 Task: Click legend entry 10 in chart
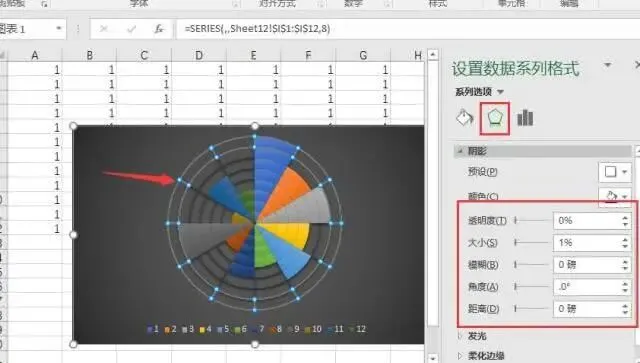coord(313,329)
